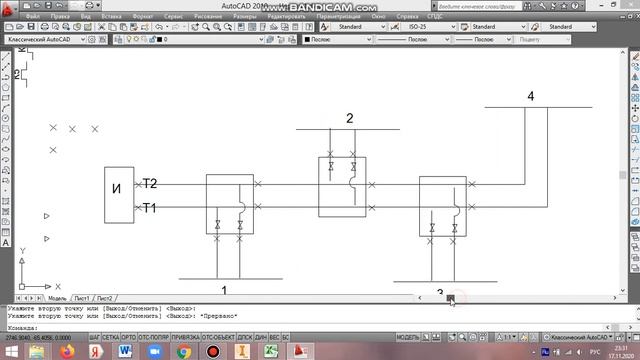640x360 pixels.
Task: Toggle ВЕС lineweight display button
Action: tap(275, 338)
